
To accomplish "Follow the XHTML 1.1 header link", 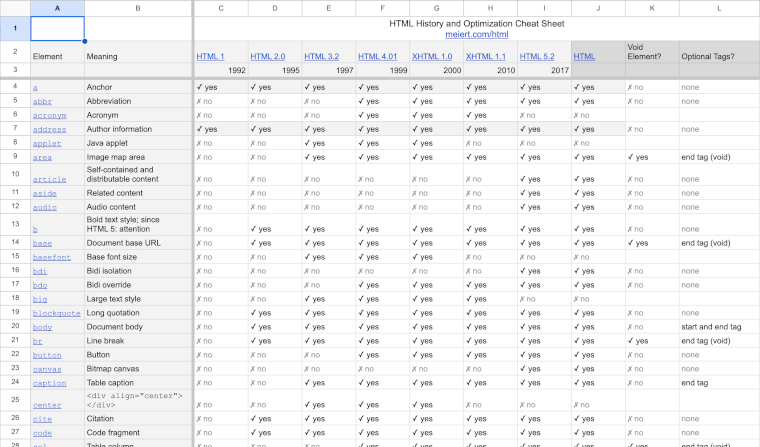I will click(486, 57).
